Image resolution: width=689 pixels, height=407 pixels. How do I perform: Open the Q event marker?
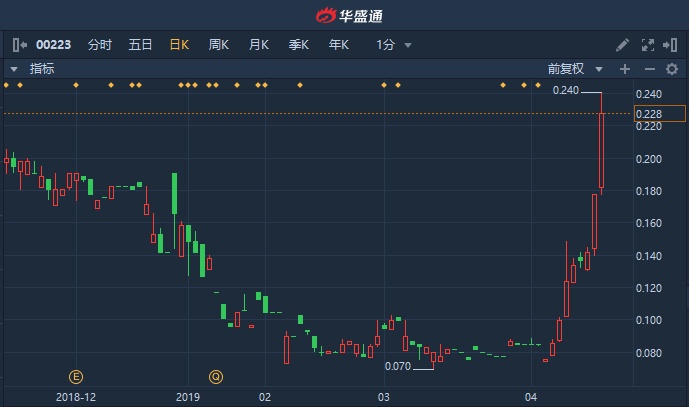[216, 377]
